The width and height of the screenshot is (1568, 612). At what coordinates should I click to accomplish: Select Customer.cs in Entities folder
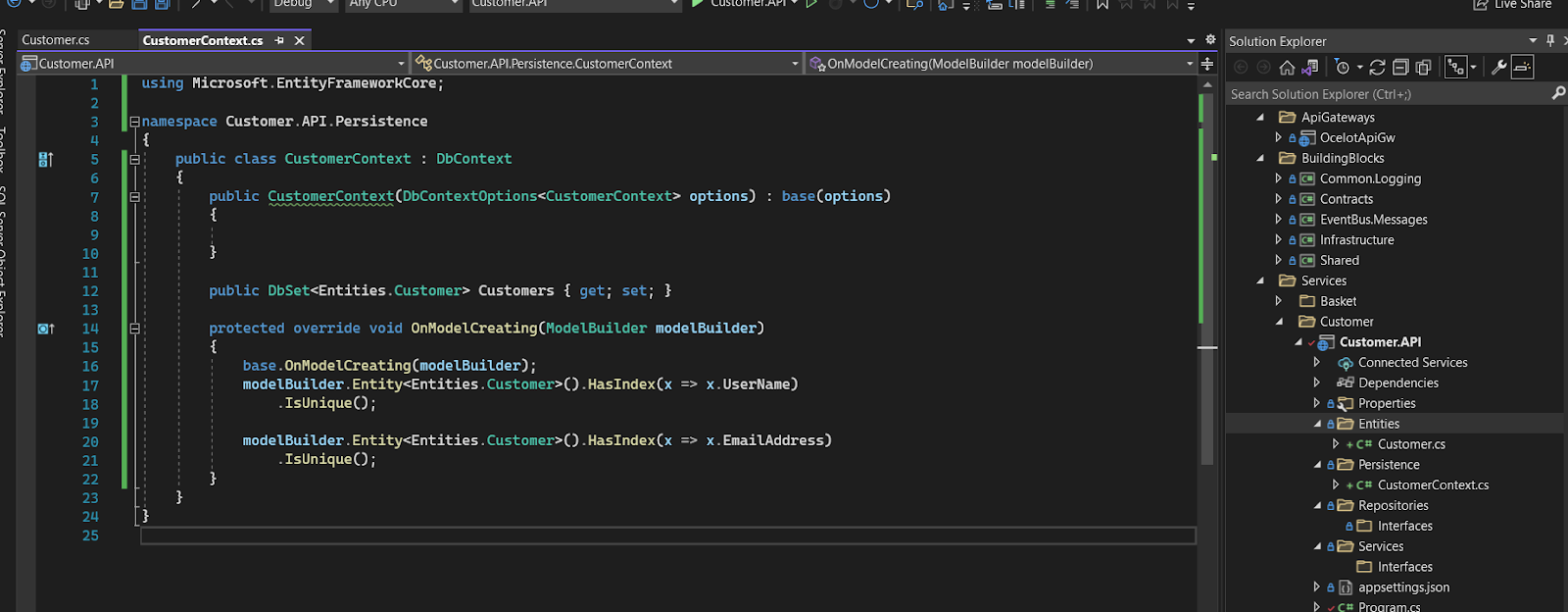1411,444
